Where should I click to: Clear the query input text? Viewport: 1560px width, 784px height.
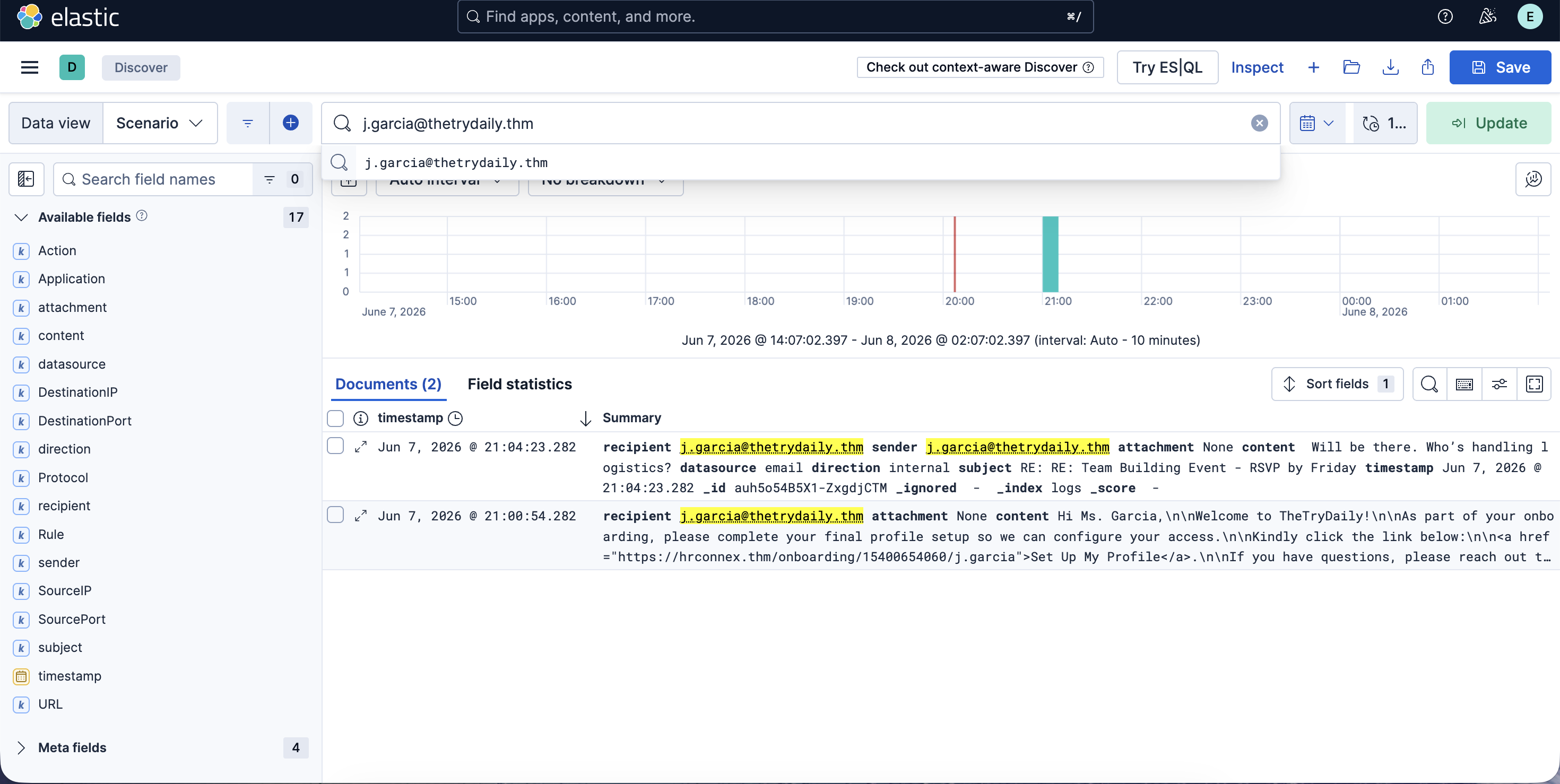(x=1259, y=124)
